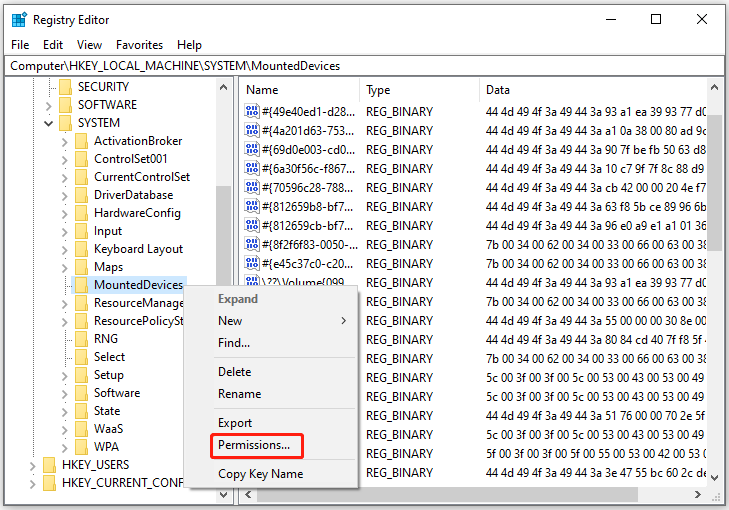Click the RNG folder icon

[81, 339]
